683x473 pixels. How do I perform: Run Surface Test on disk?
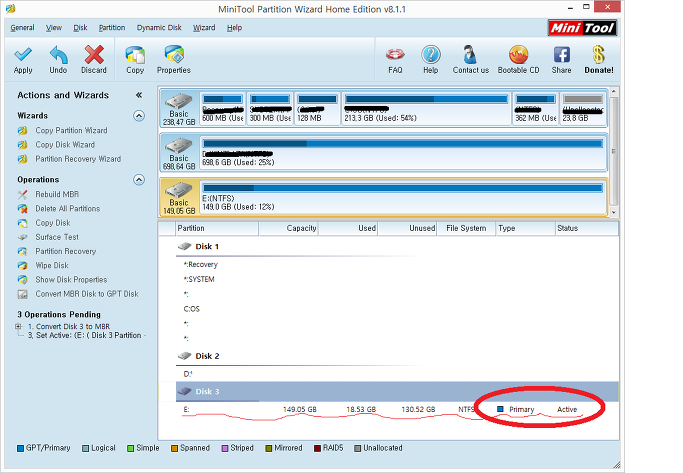point(57,237)
